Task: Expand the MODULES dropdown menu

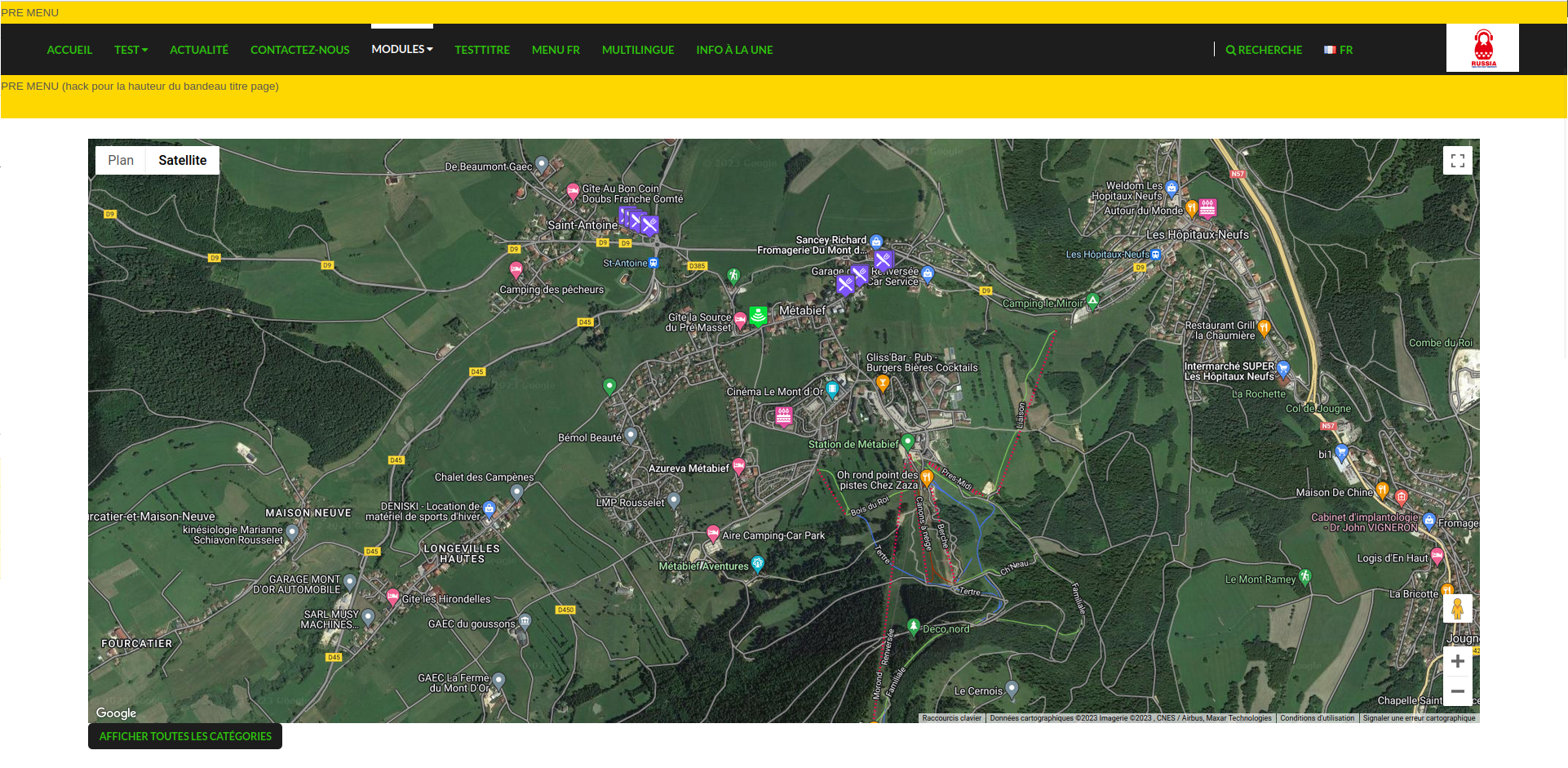Action: click(x=401, y=49)
